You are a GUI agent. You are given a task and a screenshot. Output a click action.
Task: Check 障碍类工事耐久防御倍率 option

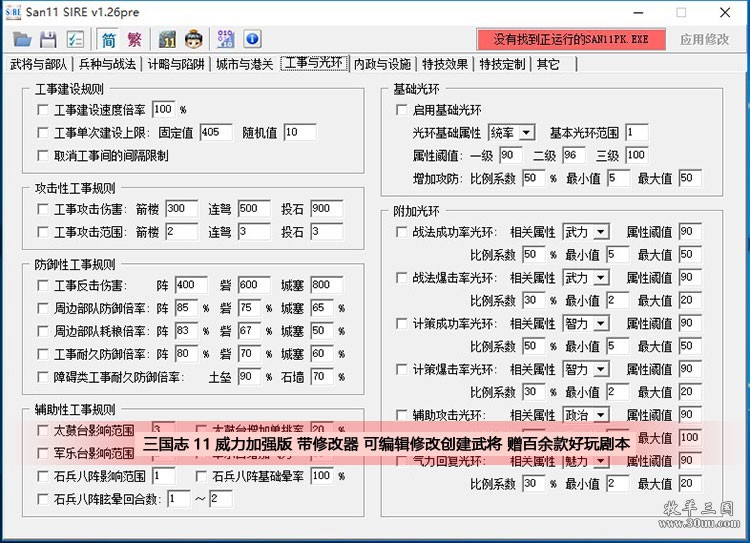[x=43, y=377]
